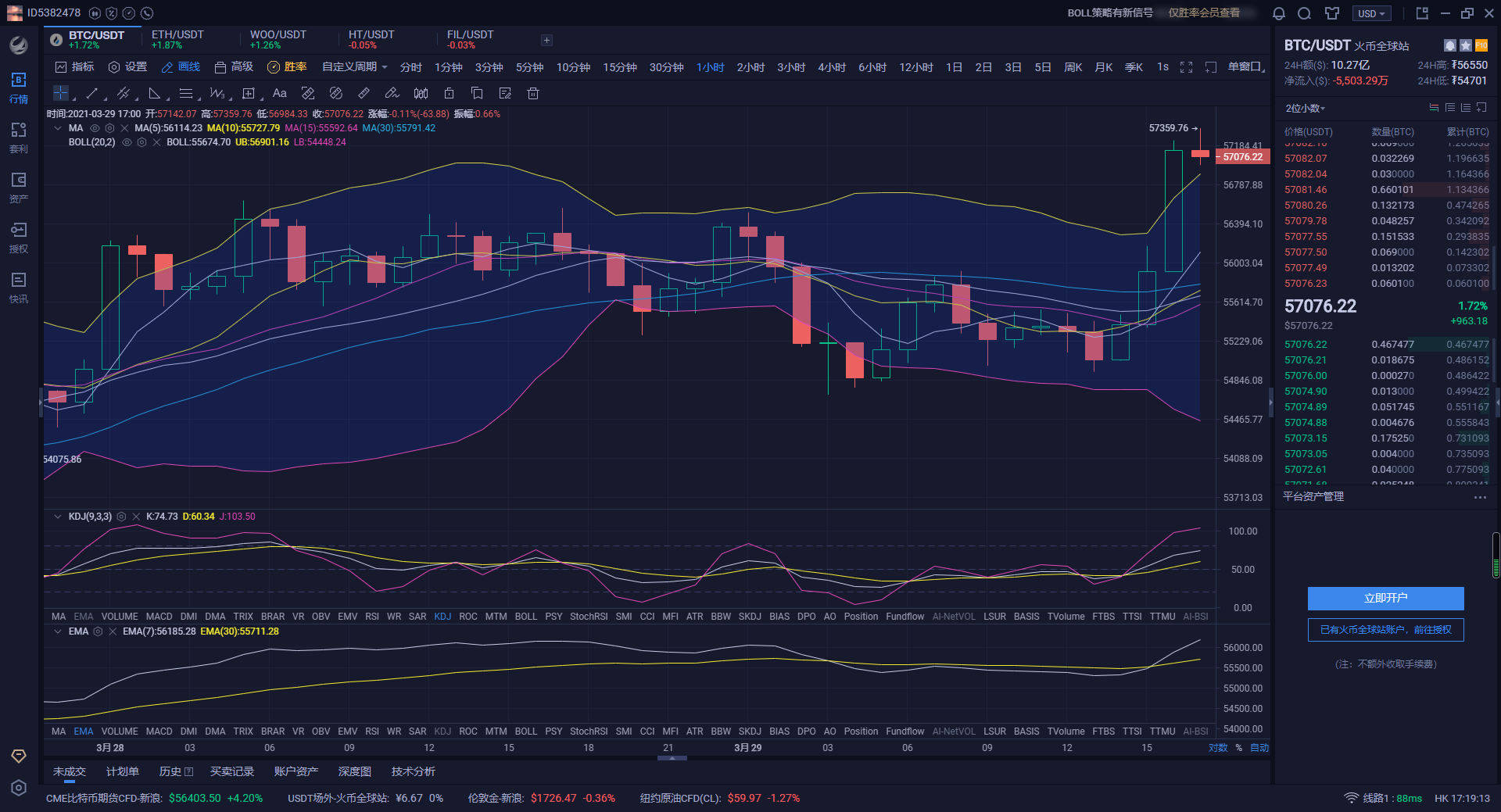1501x812 pixels.
Task: Open the 历史 history orders tab
Action: tap(176, 771)
